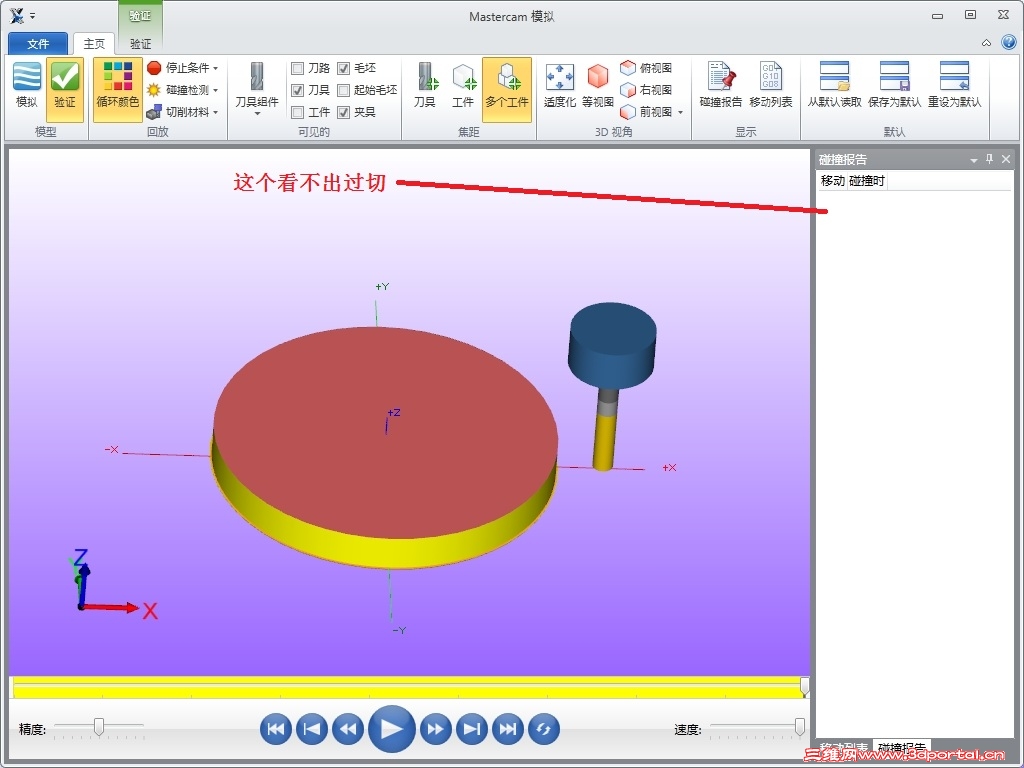The width and height of the screenshot is (1024, 768).
Task: Open the help question mark icon
Action: click(x=1008, y=42)
